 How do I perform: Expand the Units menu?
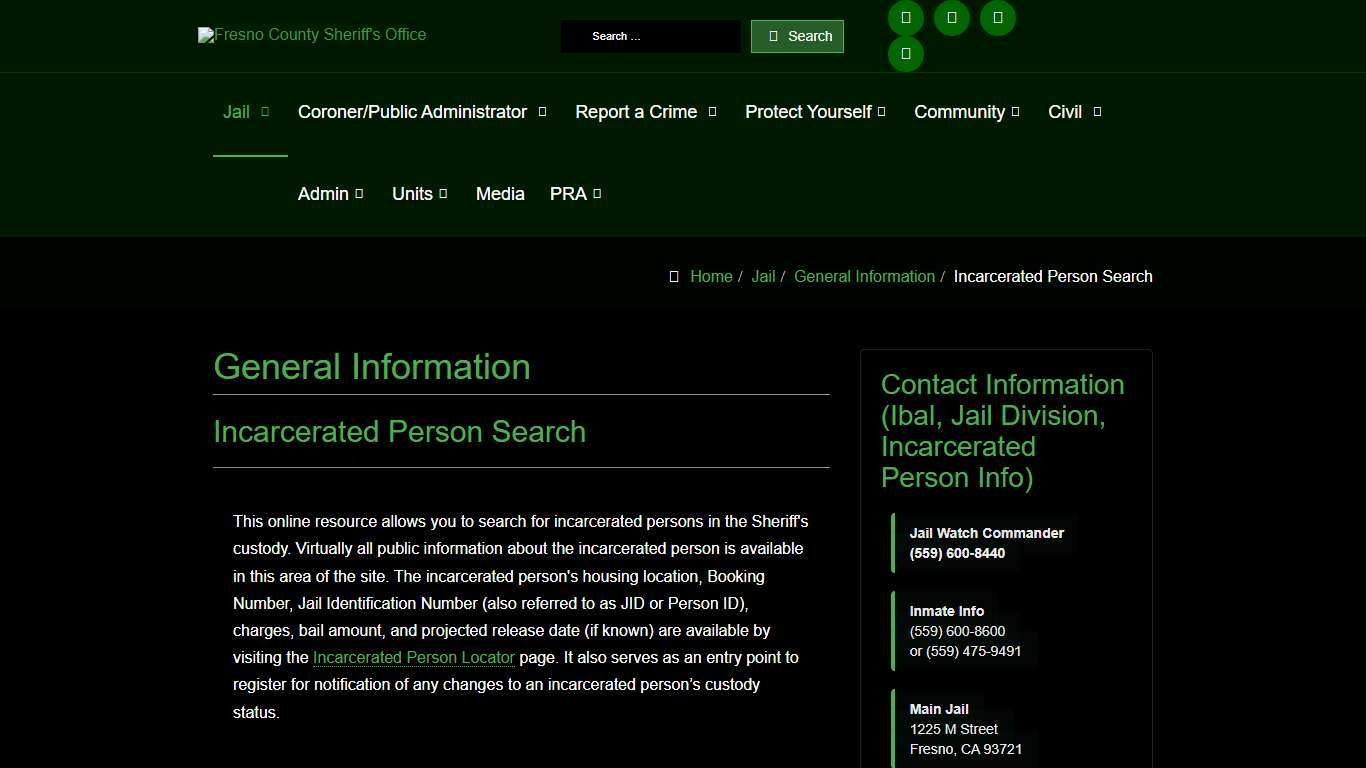click(x=413, y=193)
